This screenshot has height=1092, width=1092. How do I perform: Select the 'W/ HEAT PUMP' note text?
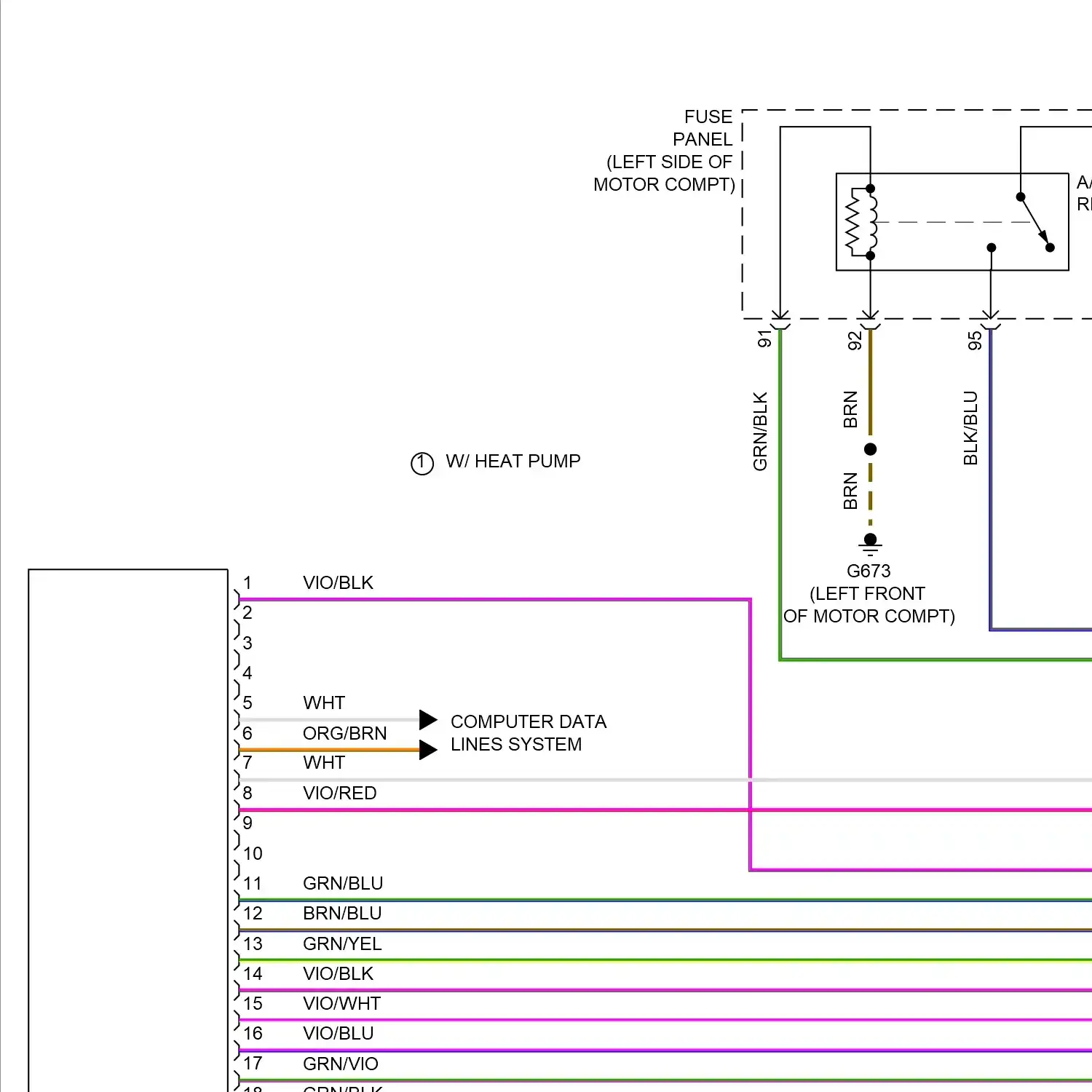513,462
